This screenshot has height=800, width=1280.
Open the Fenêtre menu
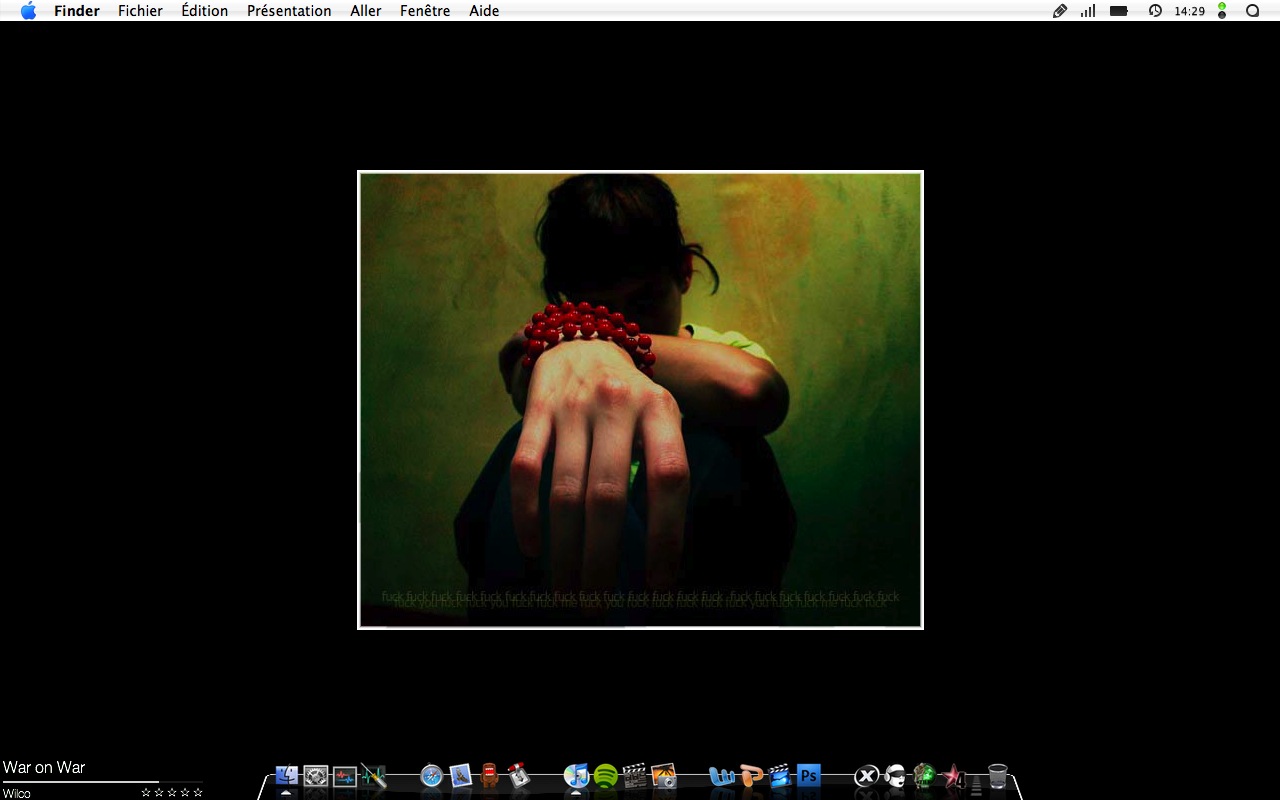(425, 11)
